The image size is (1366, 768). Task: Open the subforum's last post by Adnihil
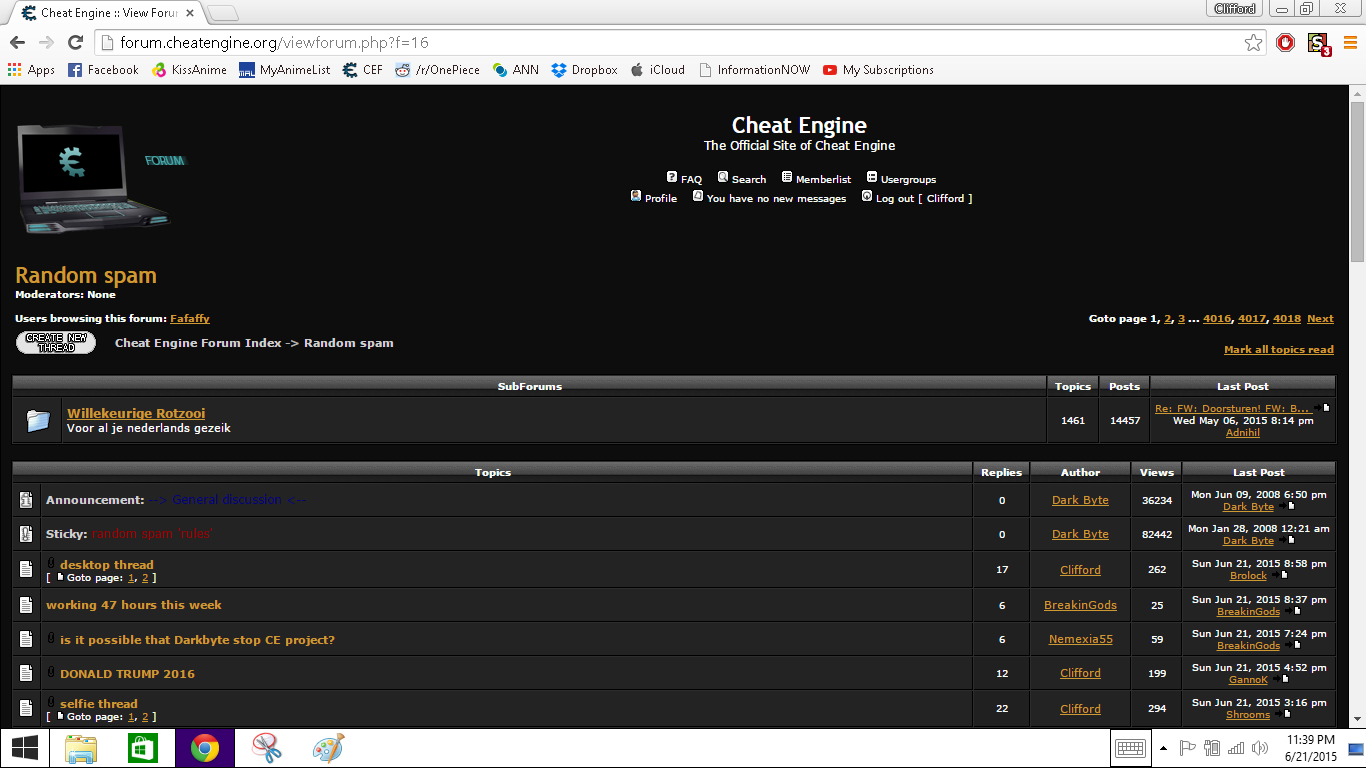click(x=1243, y=433)
